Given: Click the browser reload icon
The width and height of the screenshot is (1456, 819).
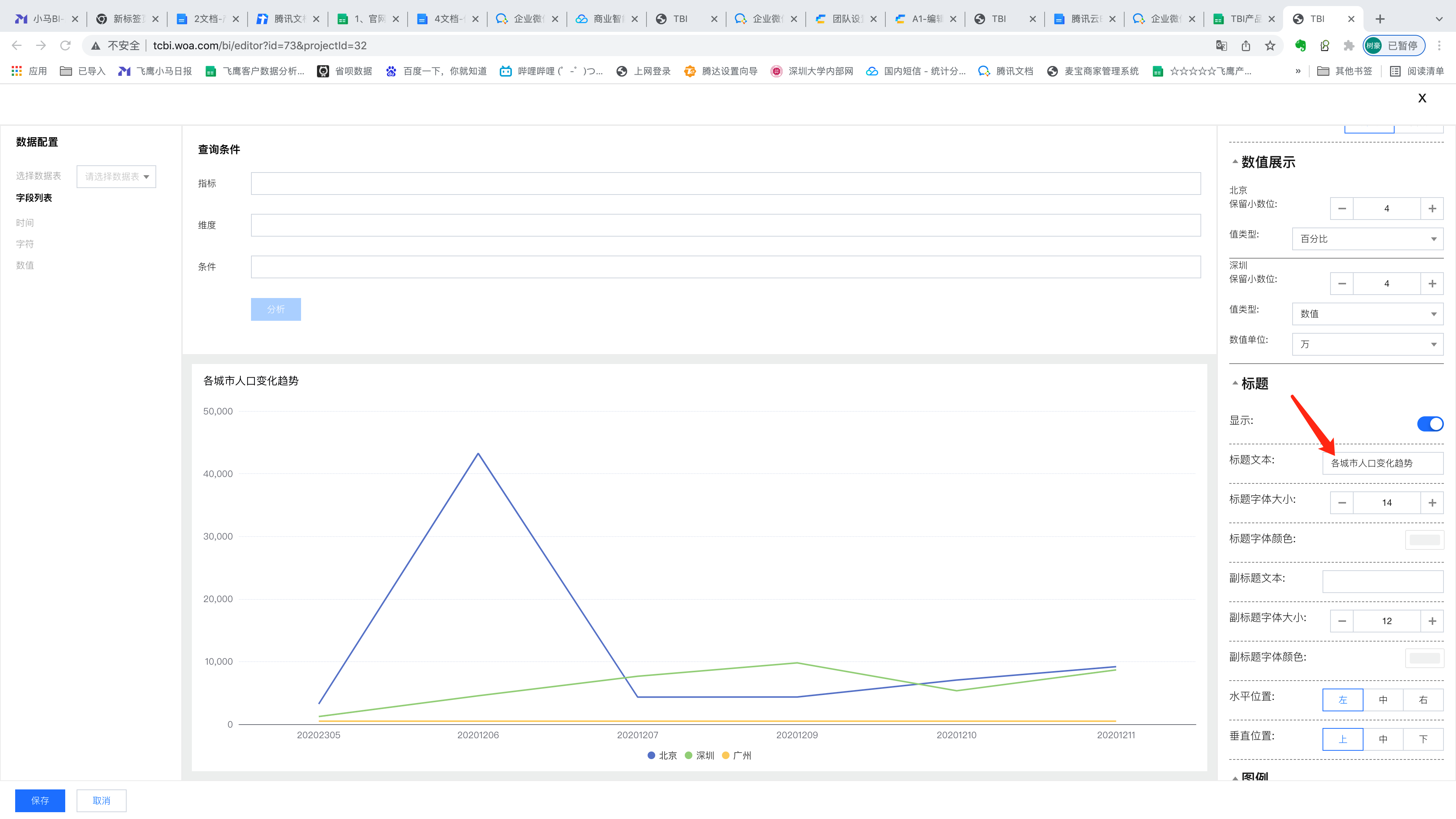Looking at the screenshot, I should coord(65,45).
